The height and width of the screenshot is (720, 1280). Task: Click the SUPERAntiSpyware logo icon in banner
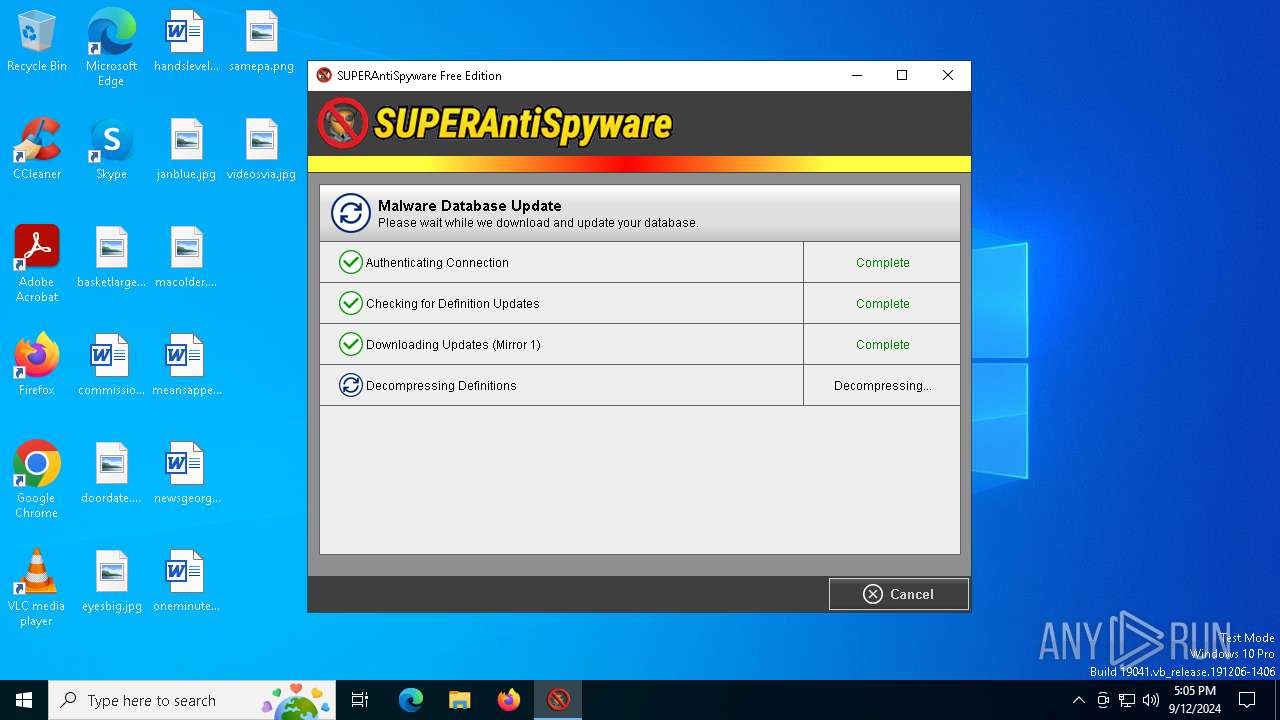pyautogui.click(x=343, y=124)
